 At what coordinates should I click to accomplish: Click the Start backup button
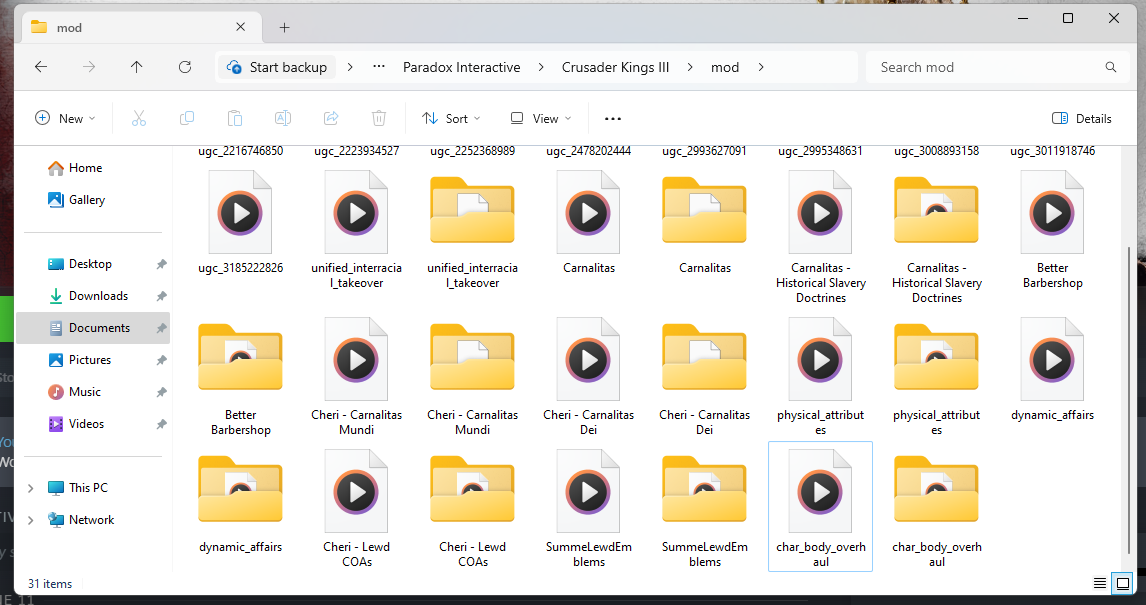coord(277,67)
